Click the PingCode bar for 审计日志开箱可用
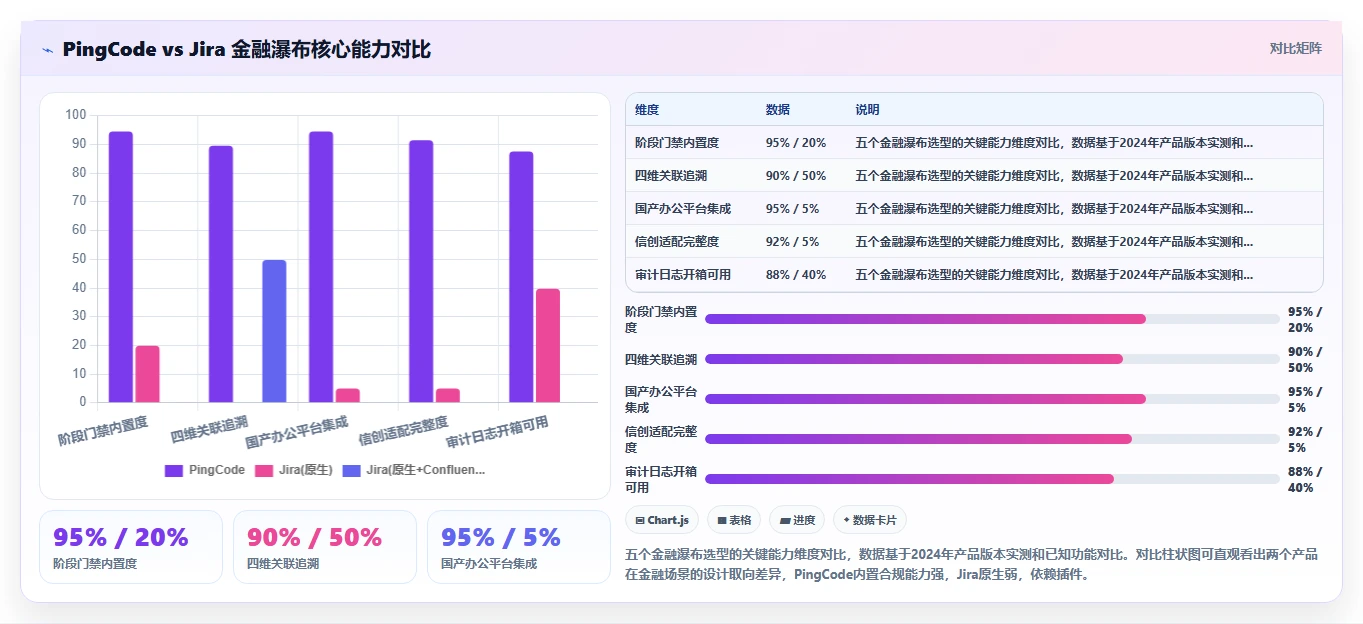The height and width of the screenshot is (624, 1363). click(x=521, y=277)
